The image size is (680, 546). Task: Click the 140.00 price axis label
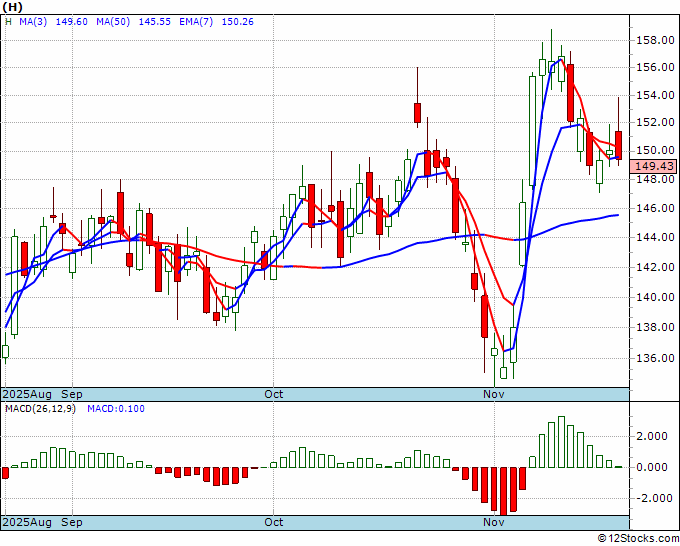point(655,297)
